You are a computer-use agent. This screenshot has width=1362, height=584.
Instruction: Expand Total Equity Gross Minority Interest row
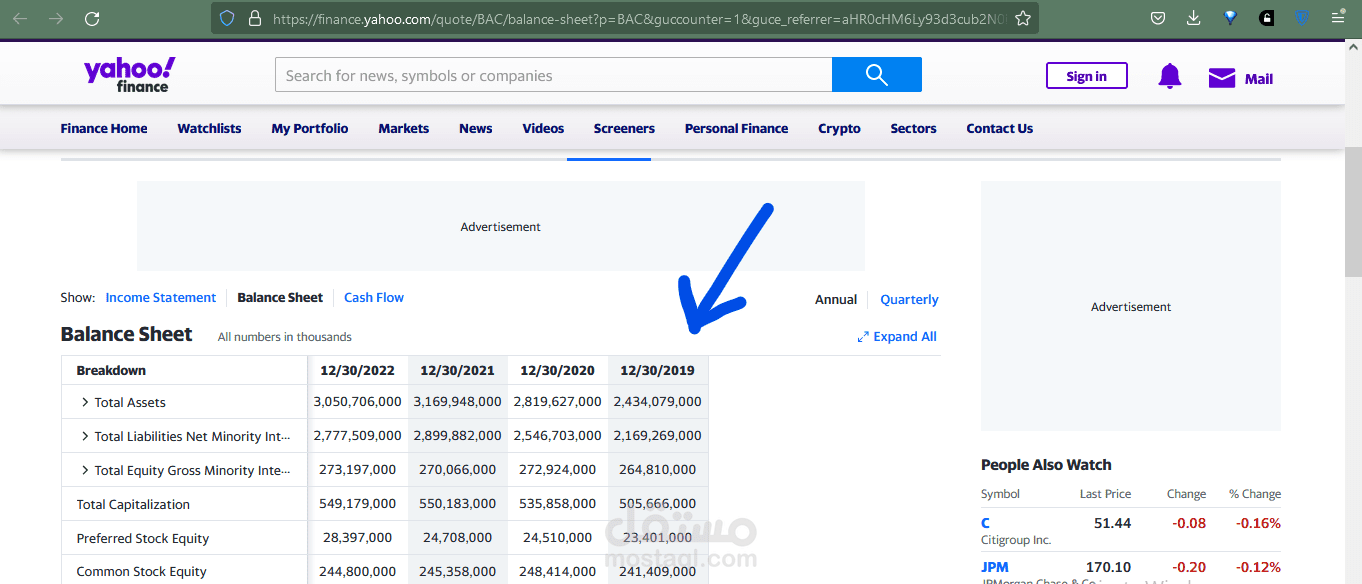85,470
